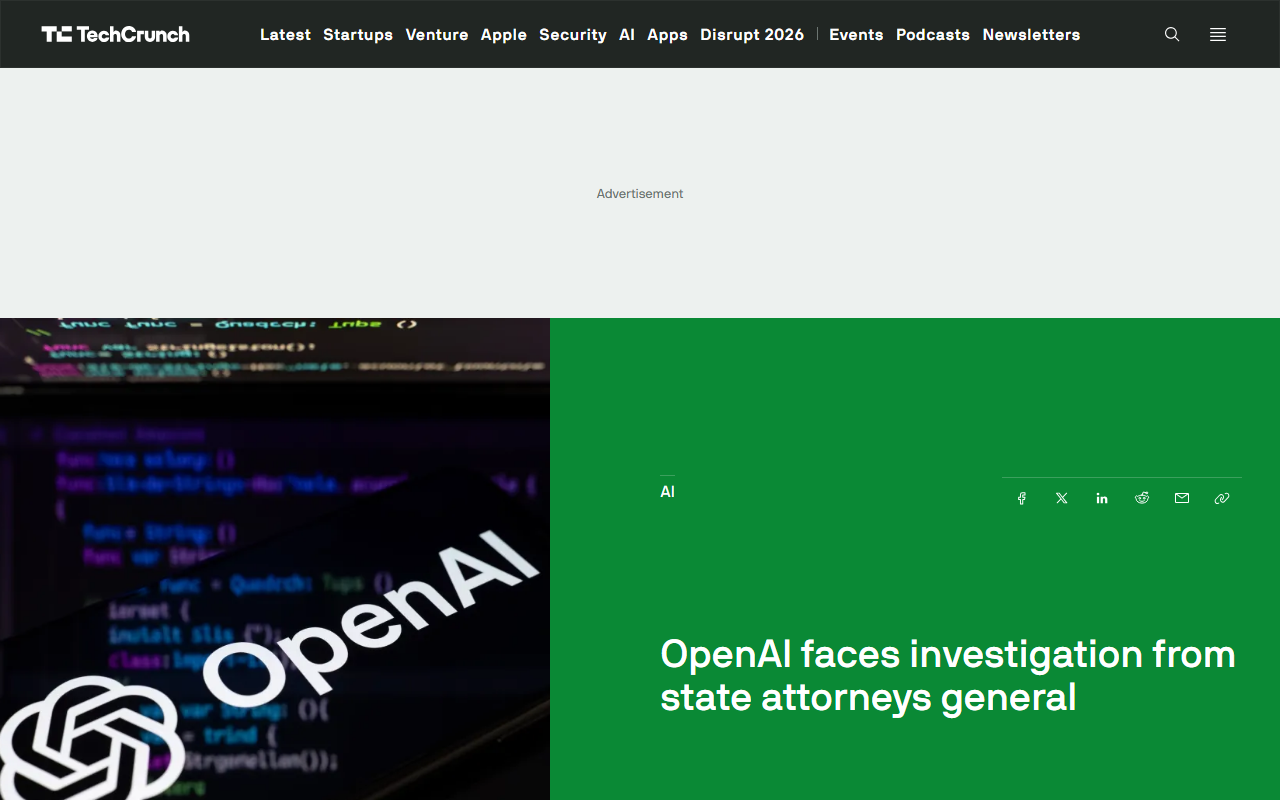Click the Advertisement placeholder label
Viewport: 1280px width, 800px height.
(640, 194)
